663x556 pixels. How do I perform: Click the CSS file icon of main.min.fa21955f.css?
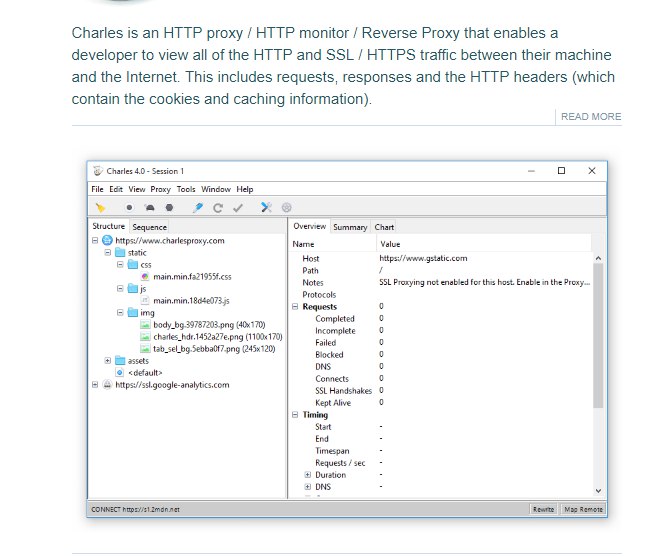tap(145, 277)
